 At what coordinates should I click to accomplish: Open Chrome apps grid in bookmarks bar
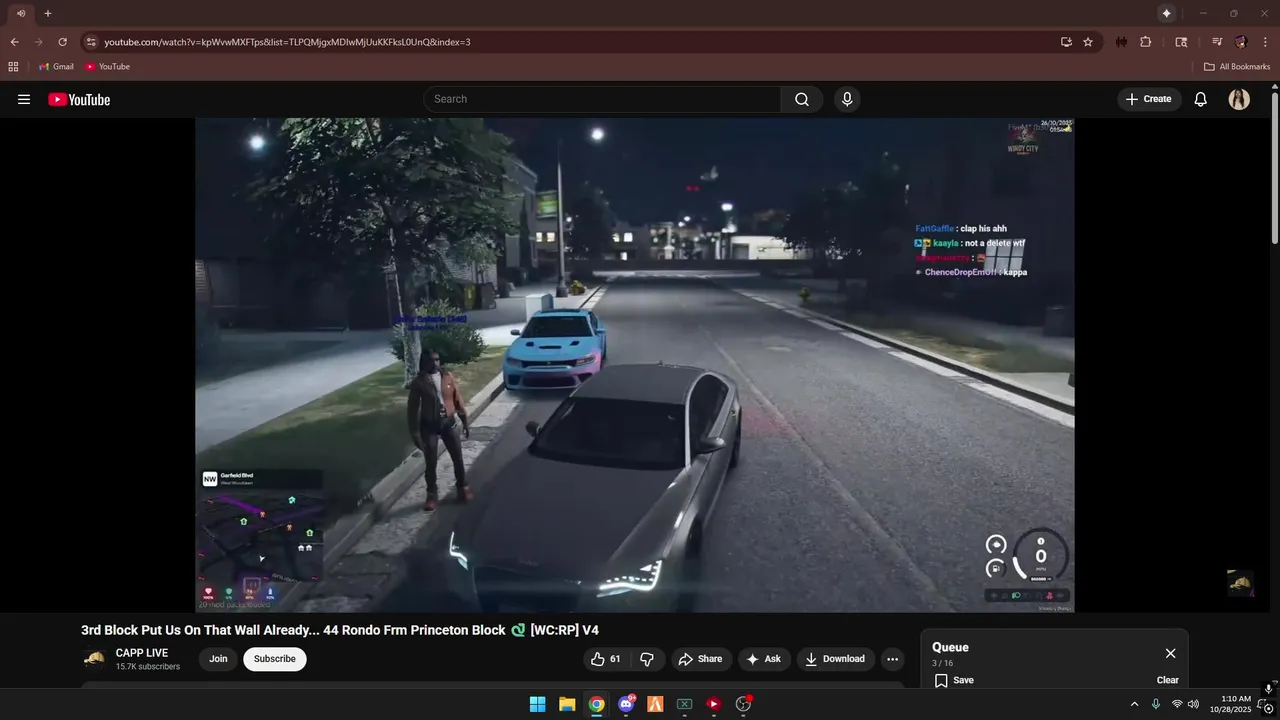click(x=13, y=67)
